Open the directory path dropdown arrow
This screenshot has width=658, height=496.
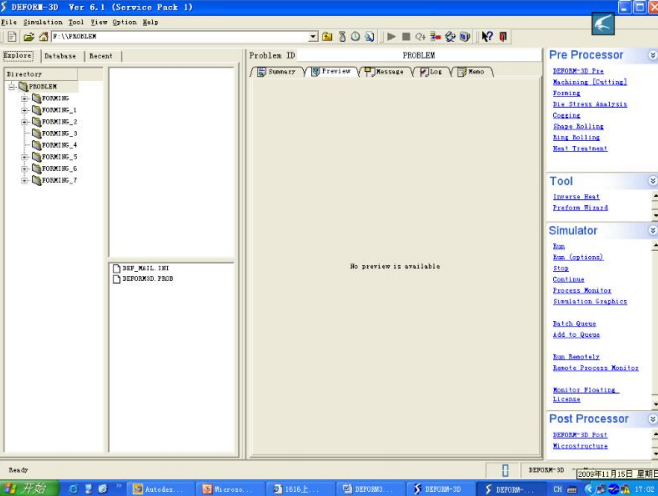(x=313, y=37)
